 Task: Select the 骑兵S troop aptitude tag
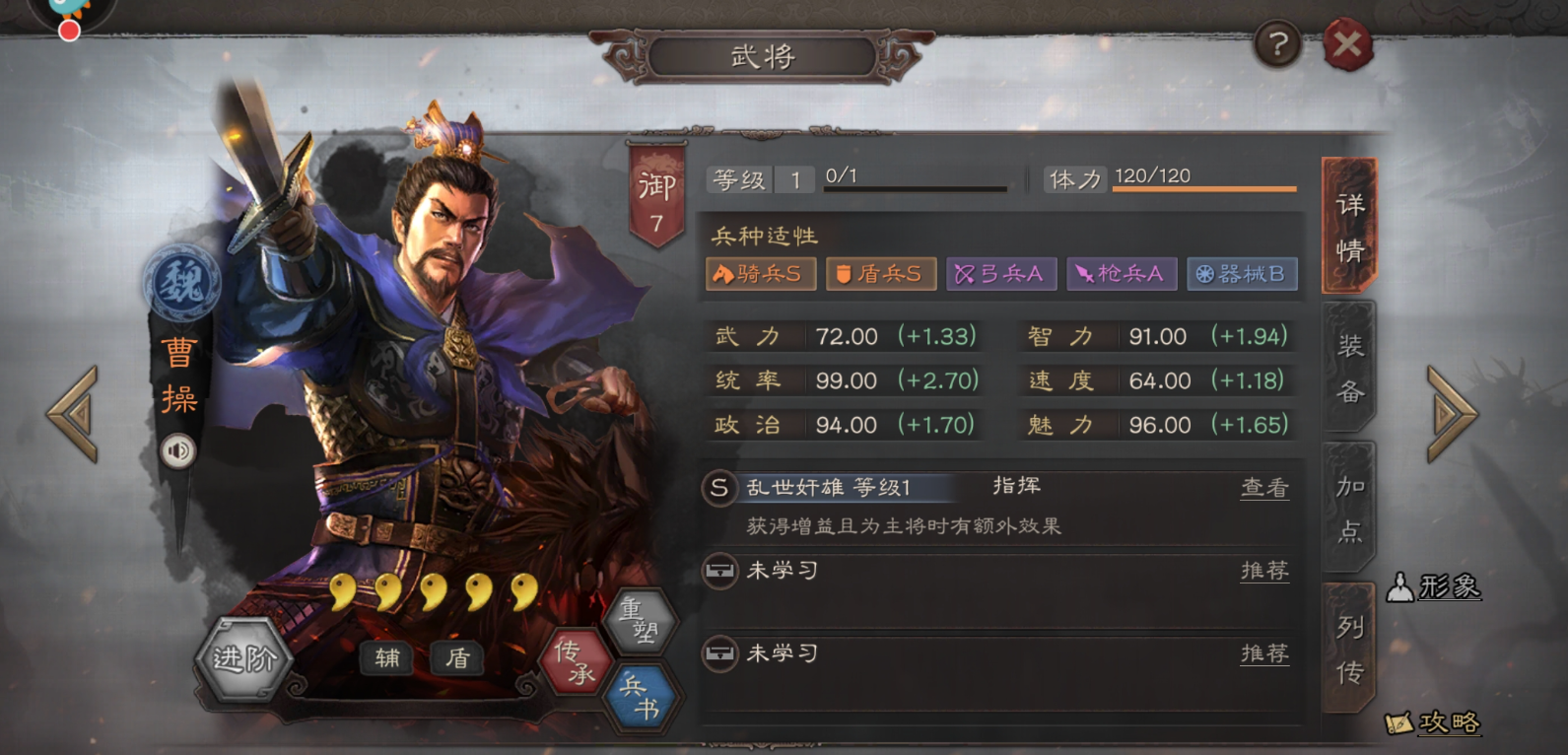tap(760, 273)
